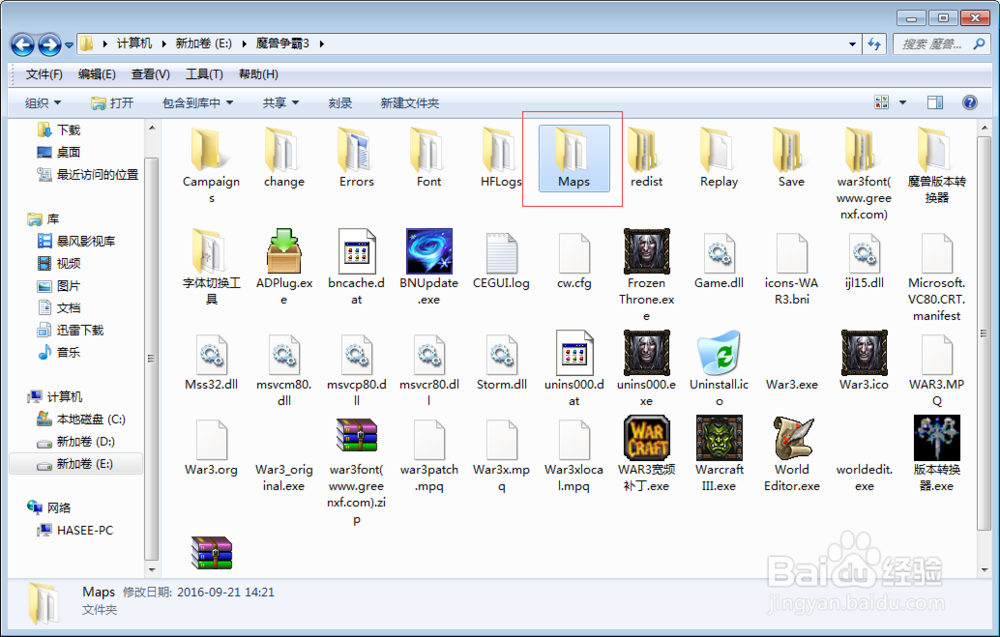Select the ADPlug.exe installer icon
The width and height of the screenshot is (1000, 637).
(284, 251)
